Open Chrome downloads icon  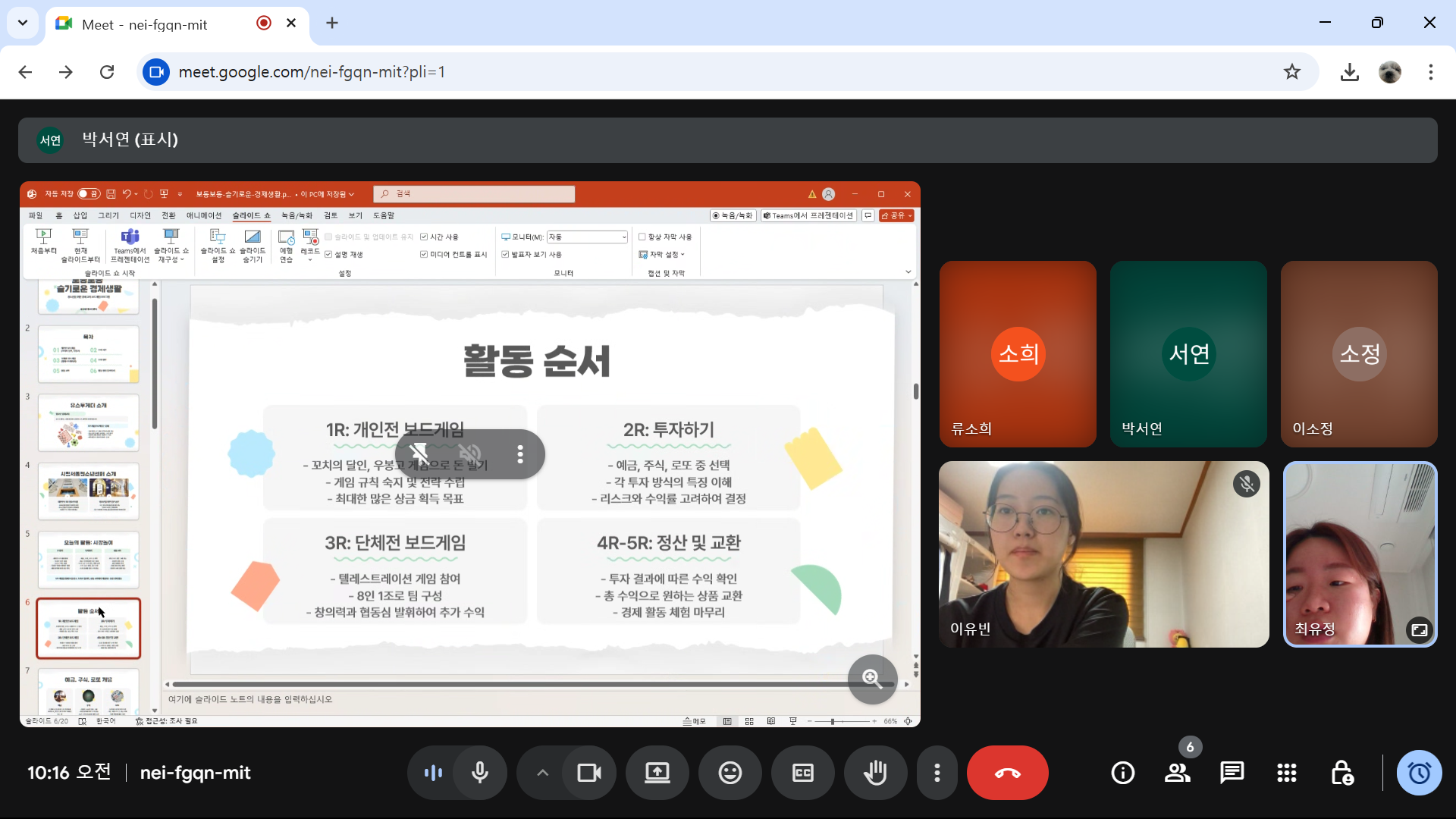(1350, 72)
